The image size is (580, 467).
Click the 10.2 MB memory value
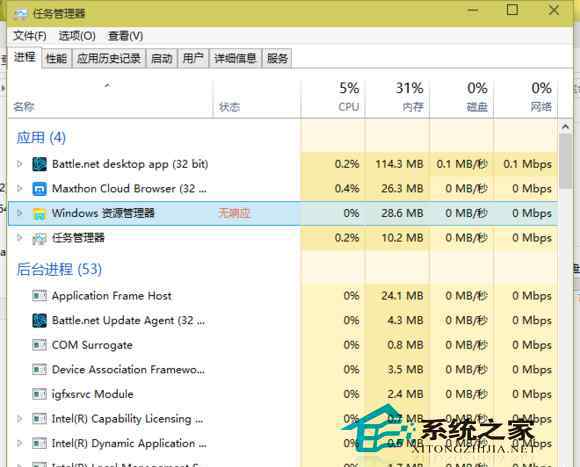click(x=402, y=238)
